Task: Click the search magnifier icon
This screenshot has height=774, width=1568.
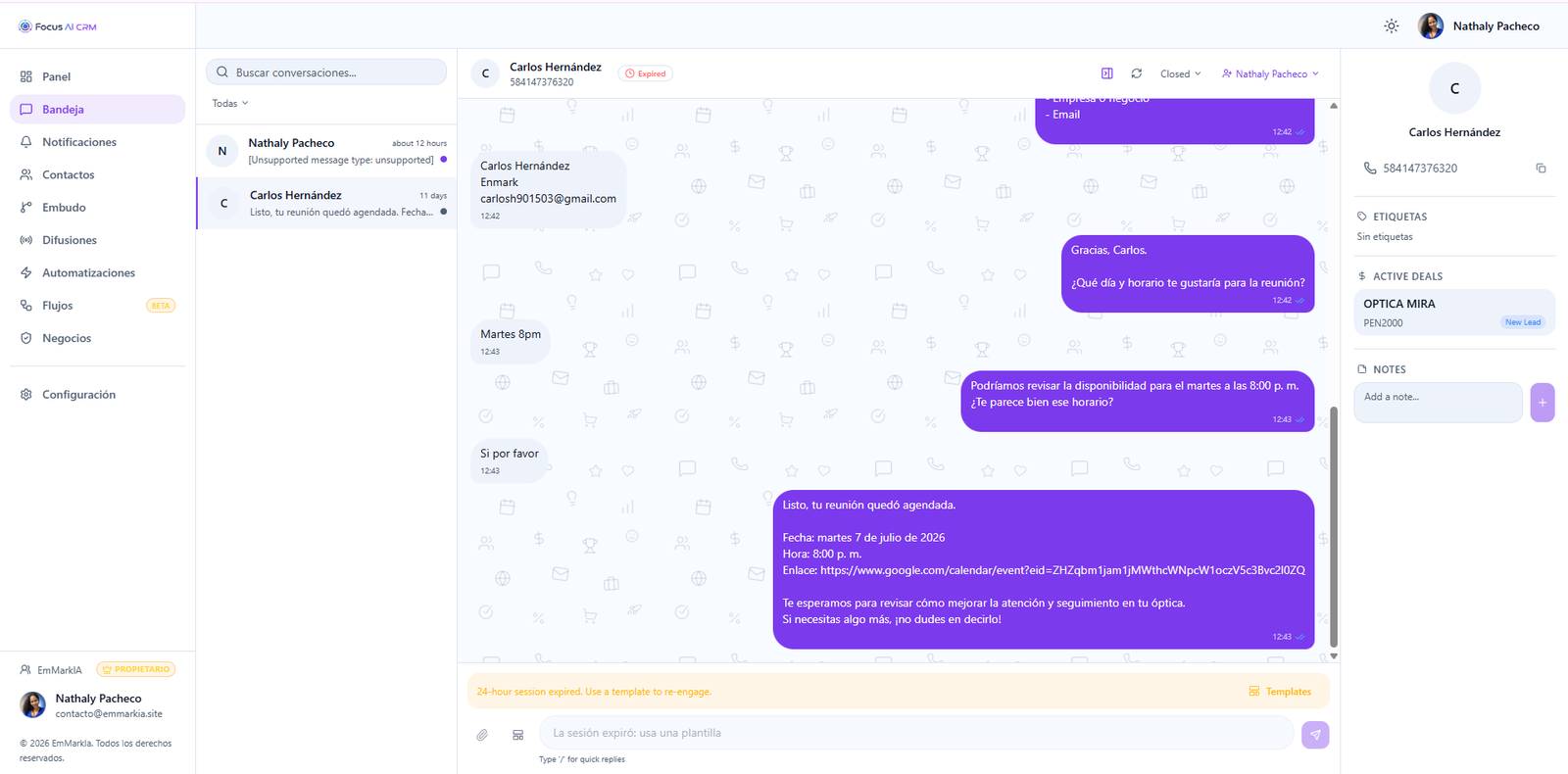Action: click(x=222, y=73)
